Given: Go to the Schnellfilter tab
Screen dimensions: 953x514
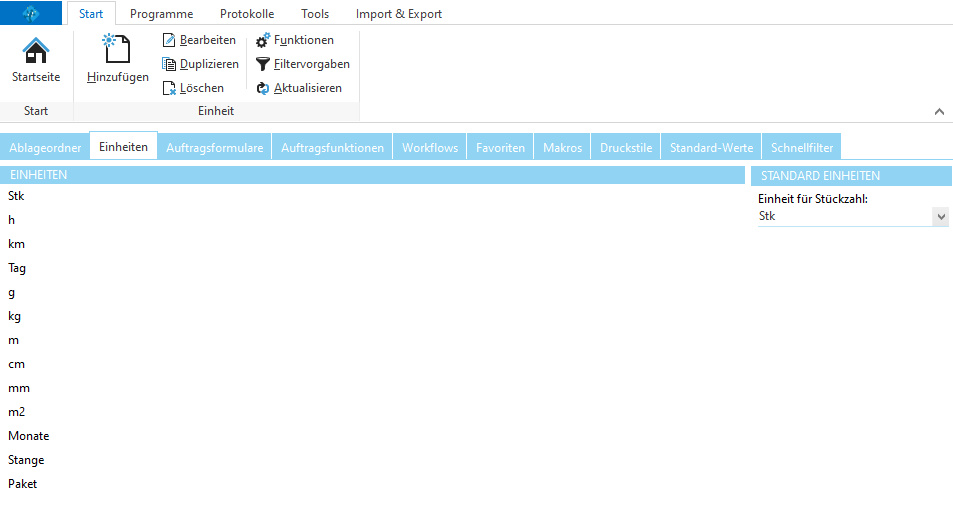Looking at the screenshot, I should pos(801,148).
